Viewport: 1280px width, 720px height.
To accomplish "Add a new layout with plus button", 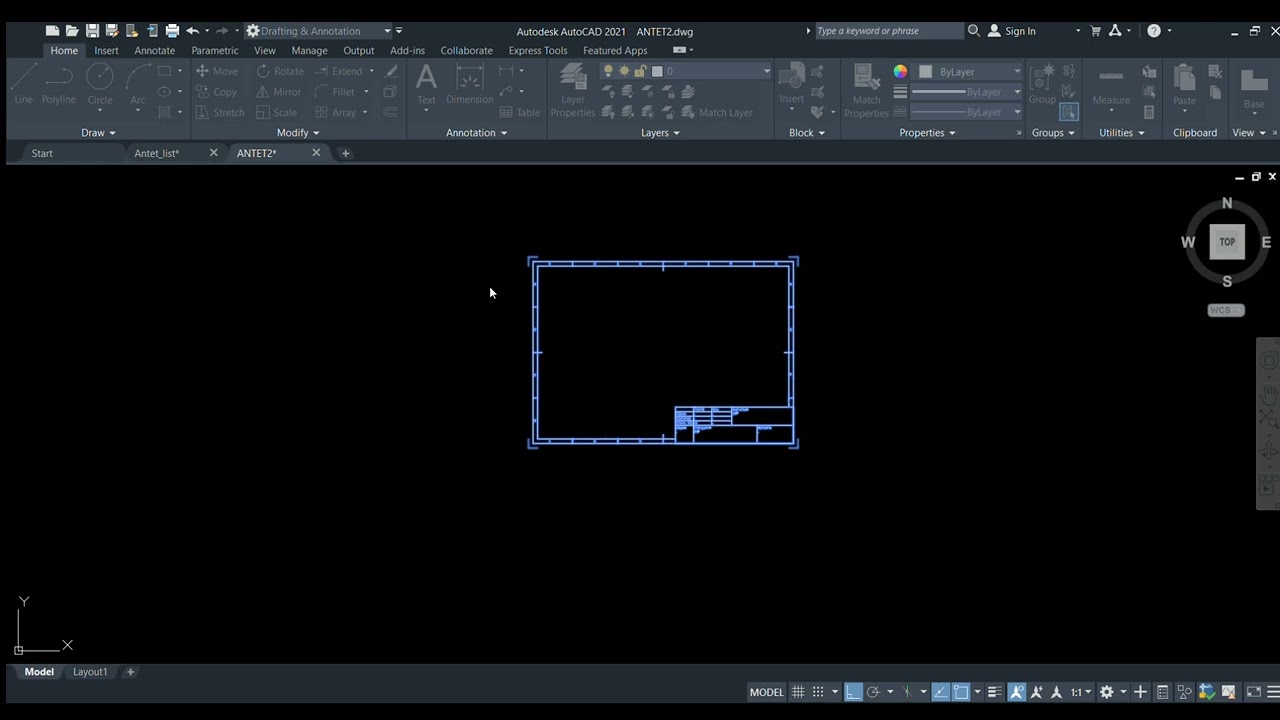I will tap(130, 672).
